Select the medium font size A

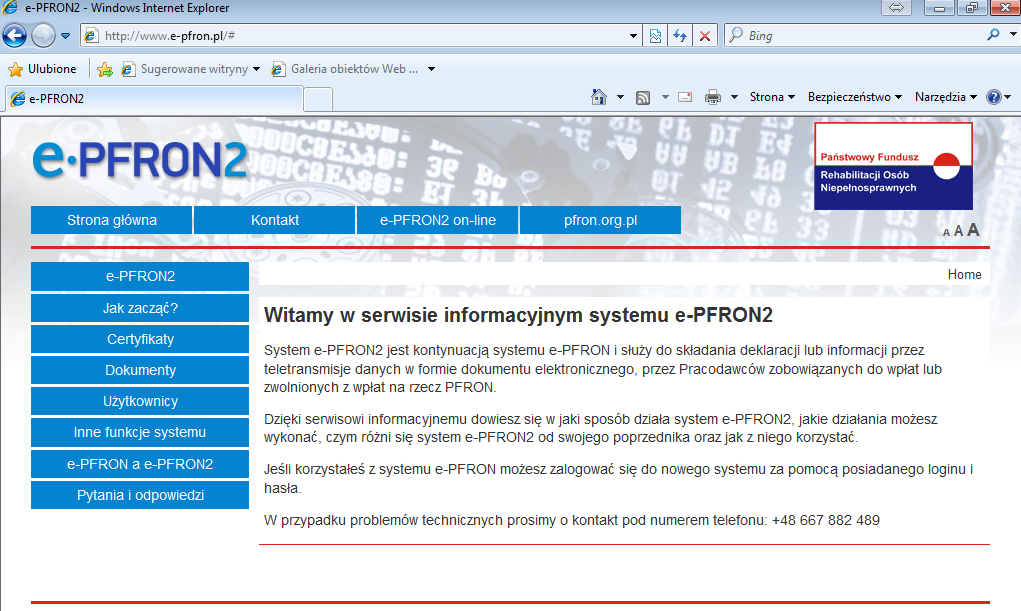(x=958, y=231)
